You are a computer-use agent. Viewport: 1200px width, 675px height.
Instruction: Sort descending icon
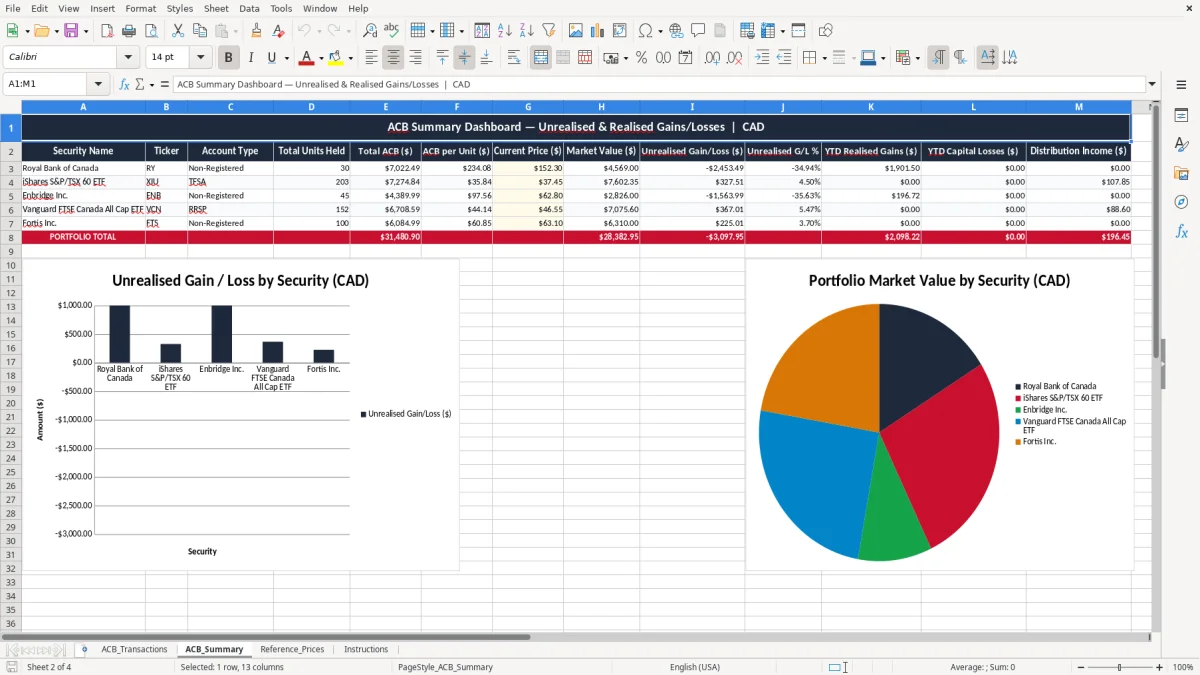526,31
